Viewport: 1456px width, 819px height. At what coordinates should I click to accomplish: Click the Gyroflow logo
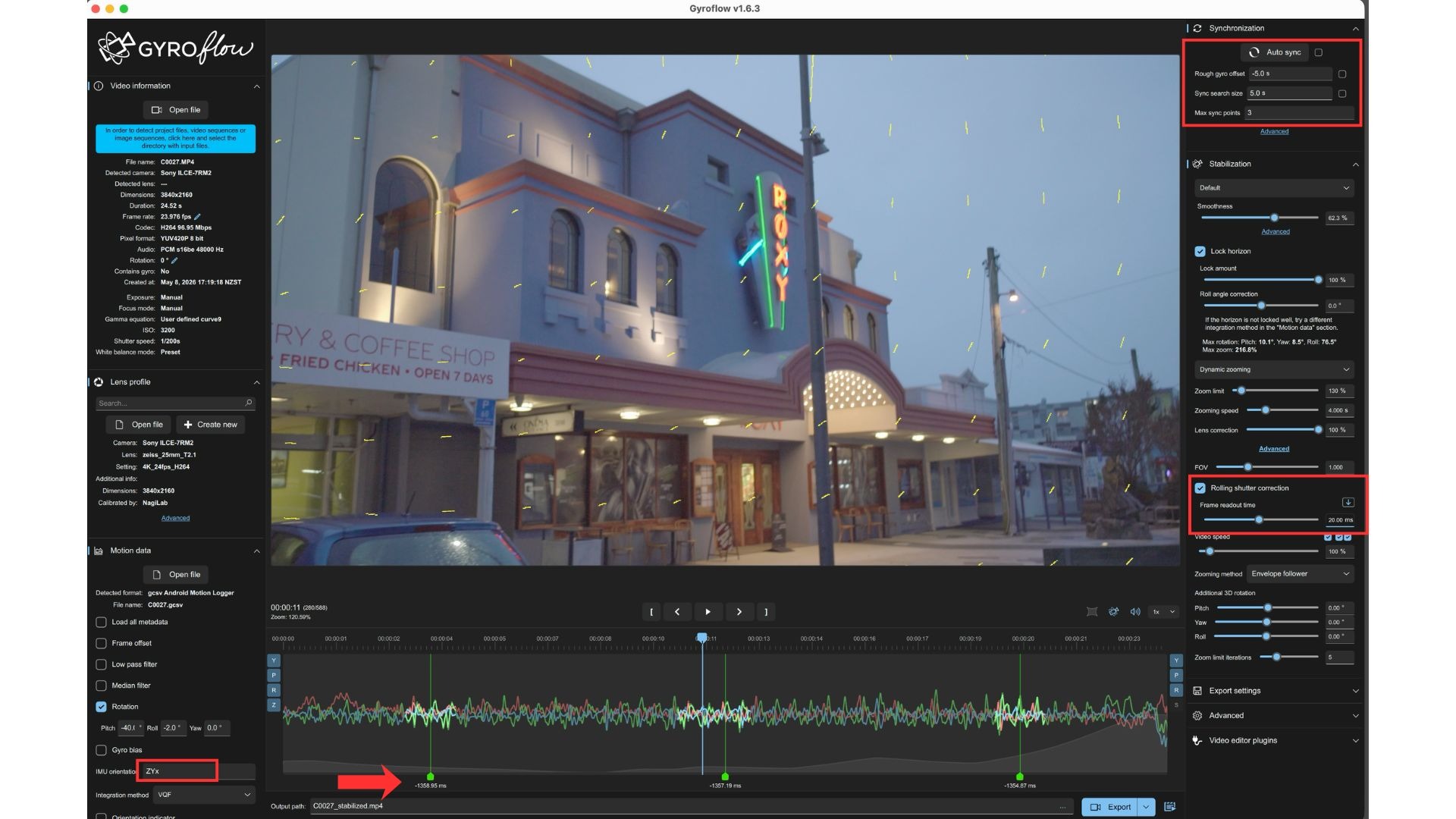coord(175,48)
